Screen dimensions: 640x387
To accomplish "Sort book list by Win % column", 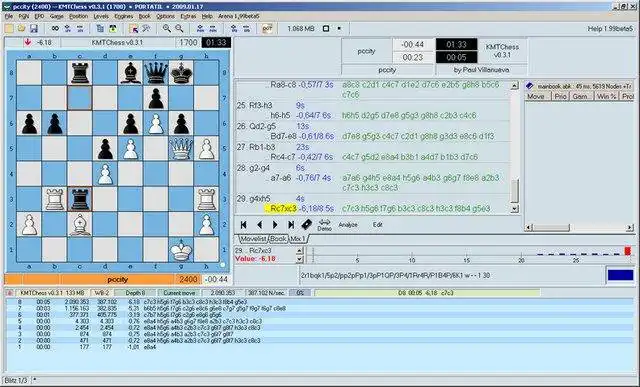I will click(x=606, y=96).
